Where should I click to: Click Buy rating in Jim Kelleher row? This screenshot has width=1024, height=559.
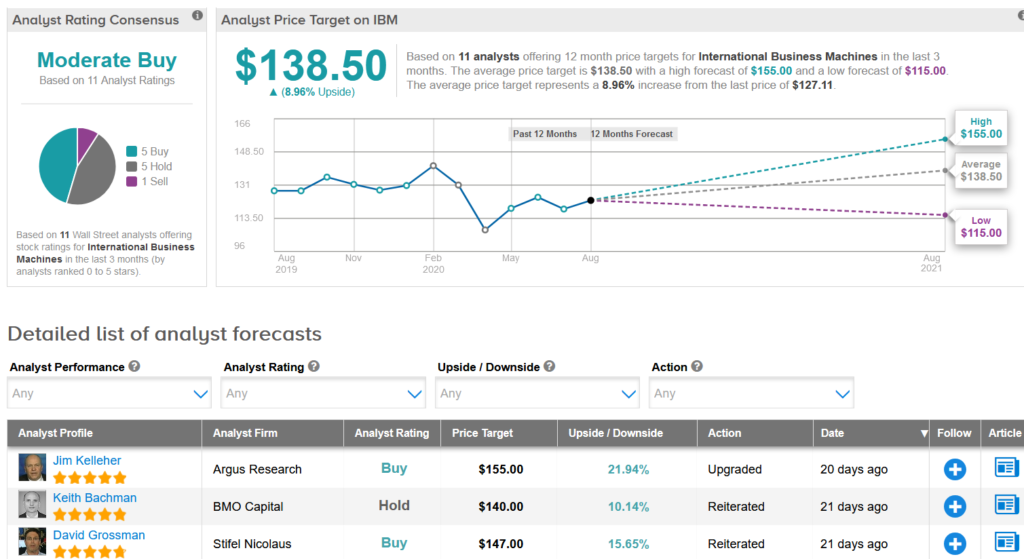pos(394,468)
